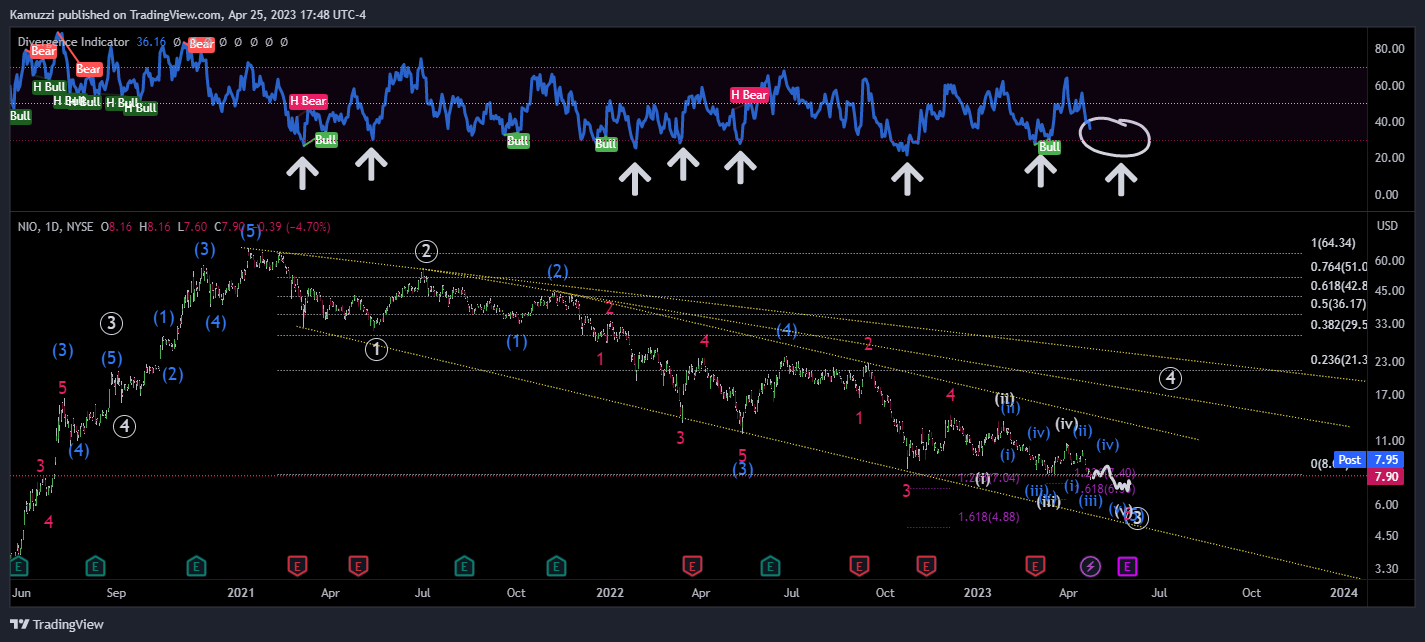
Task: Click the green earnings marker just after Oct 2021
Action: coord(555,566)
